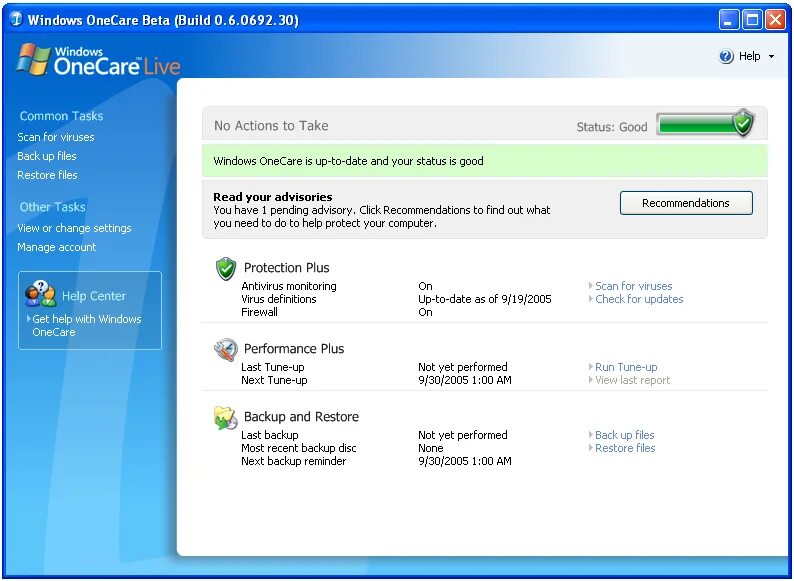794x581 pixels.
Task: Click the Next Tune-up label
Action: (x=274, y=380)
